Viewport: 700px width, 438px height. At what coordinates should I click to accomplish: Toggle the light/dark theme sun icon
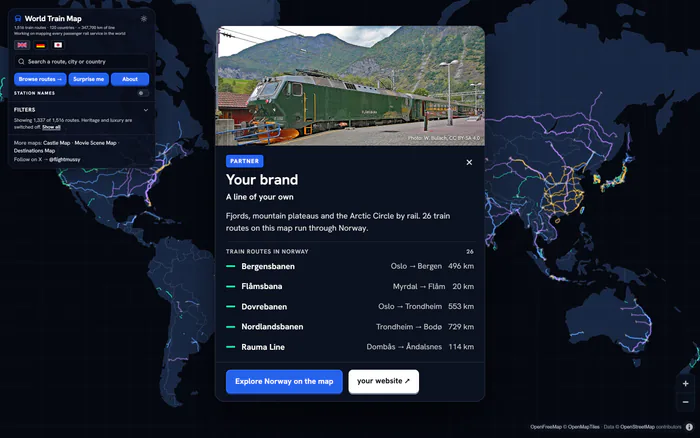[x=144, y=19]
